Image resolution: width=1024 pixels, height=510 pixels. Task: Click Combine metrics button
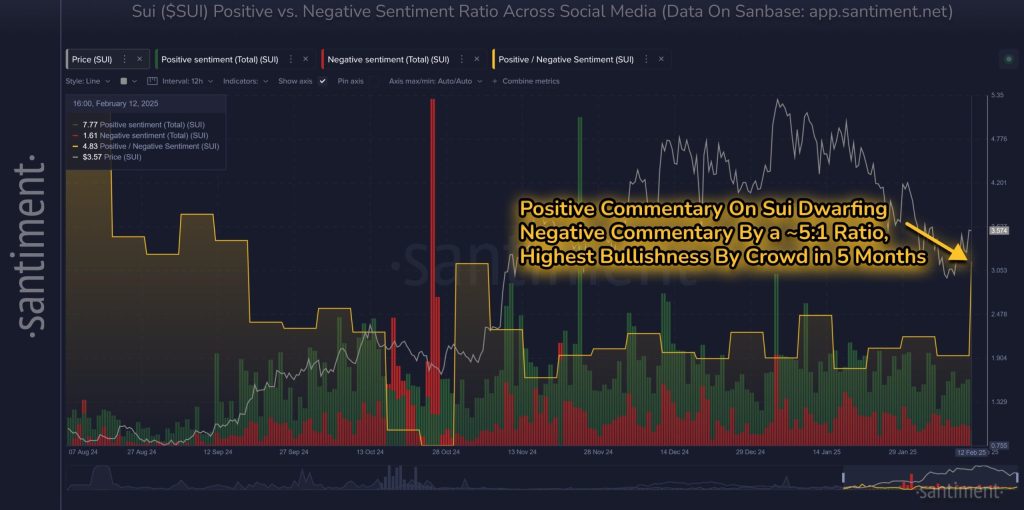click(x=526, y=81)
